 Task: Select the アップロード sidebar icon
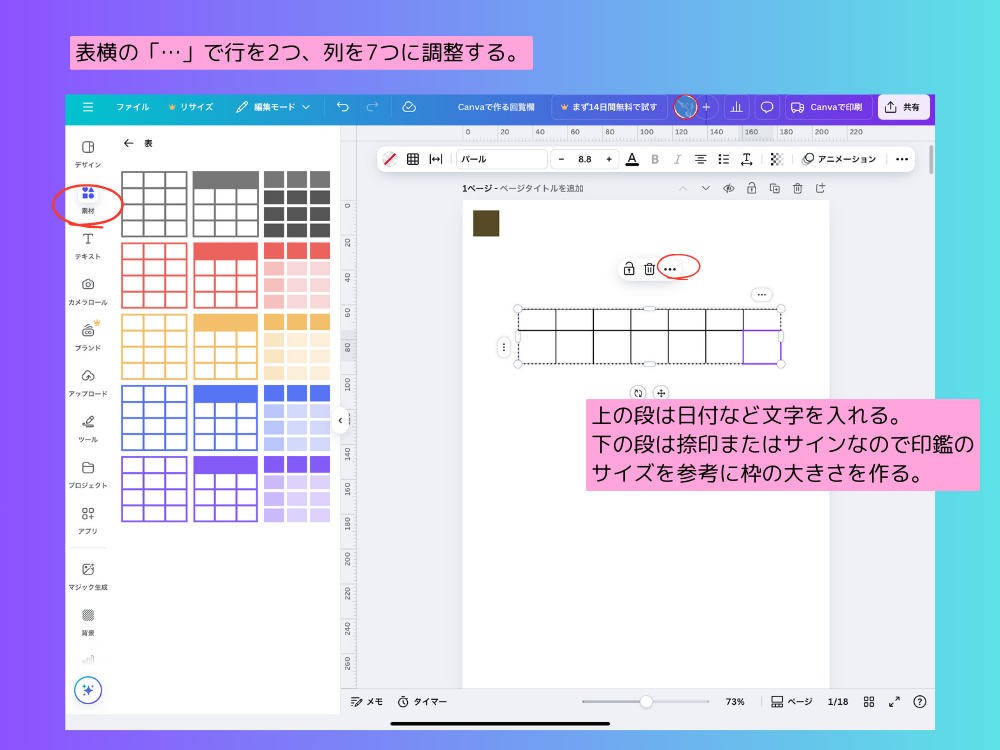click(x=88, y=372)
